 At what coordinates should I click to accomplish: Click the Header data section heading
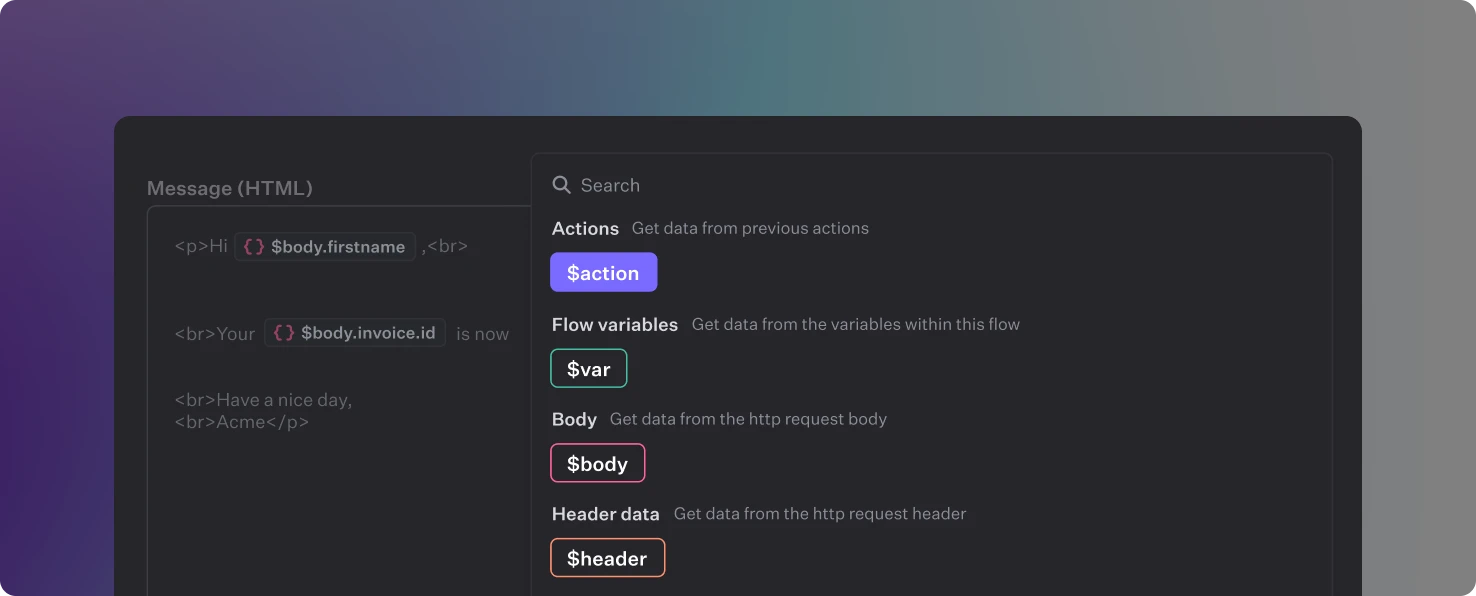click(x=605, y=513)
